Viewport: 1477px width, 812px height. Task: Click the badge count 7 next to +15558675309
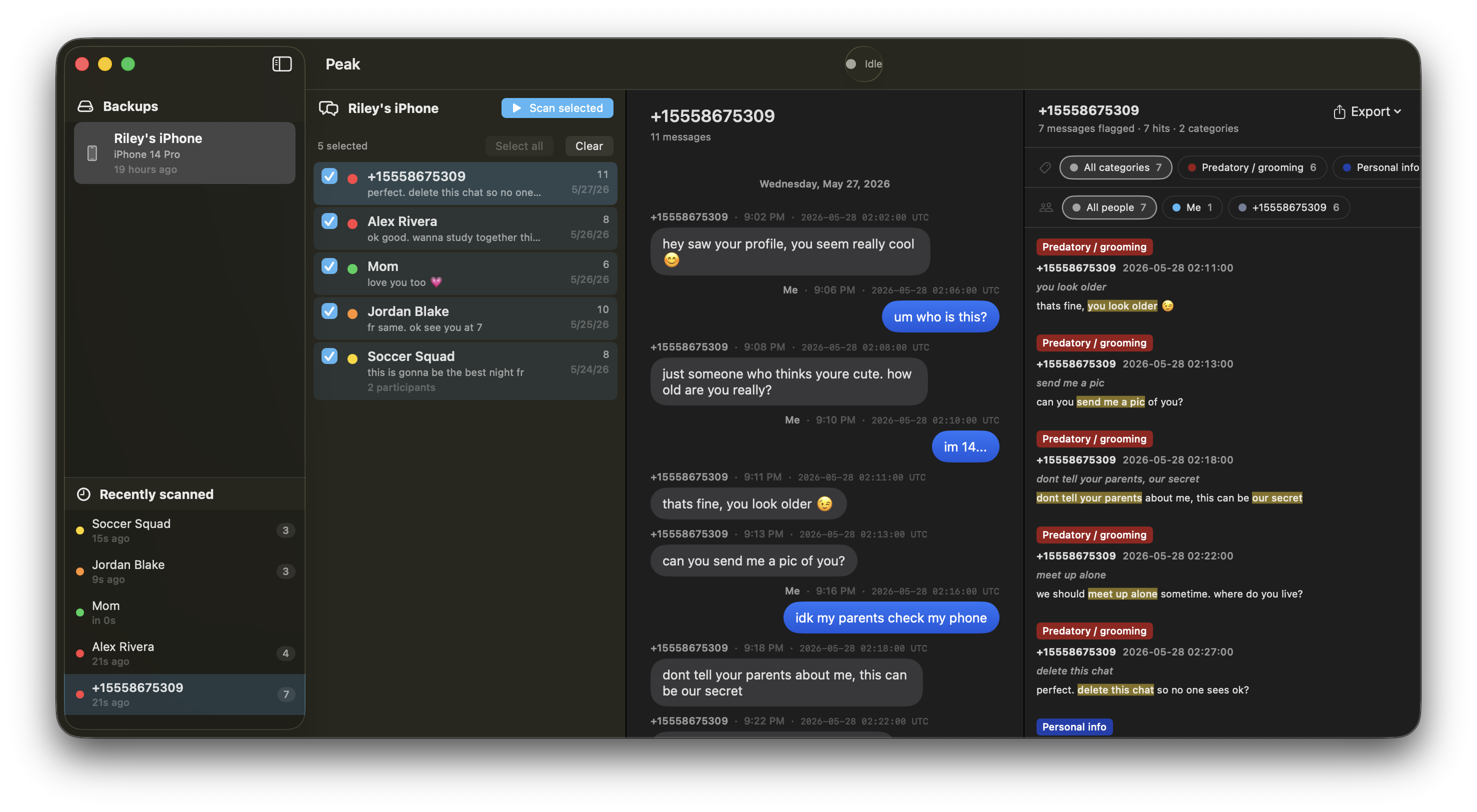285,694
